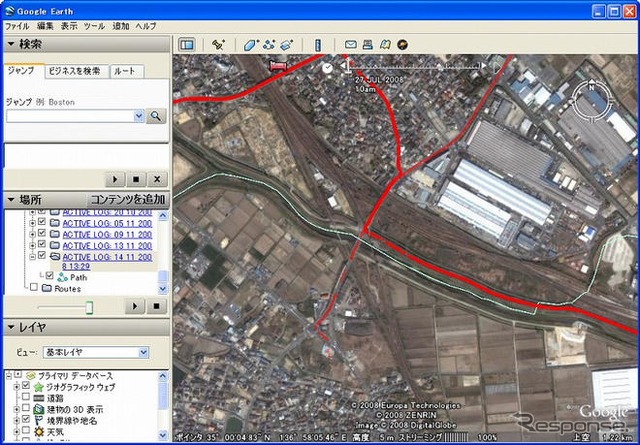This screenshot has height=445, width=640.
Task: Uncheck ACTIVE LOG: 09 11 200 checkbox
Action: (x=42, y=233)
